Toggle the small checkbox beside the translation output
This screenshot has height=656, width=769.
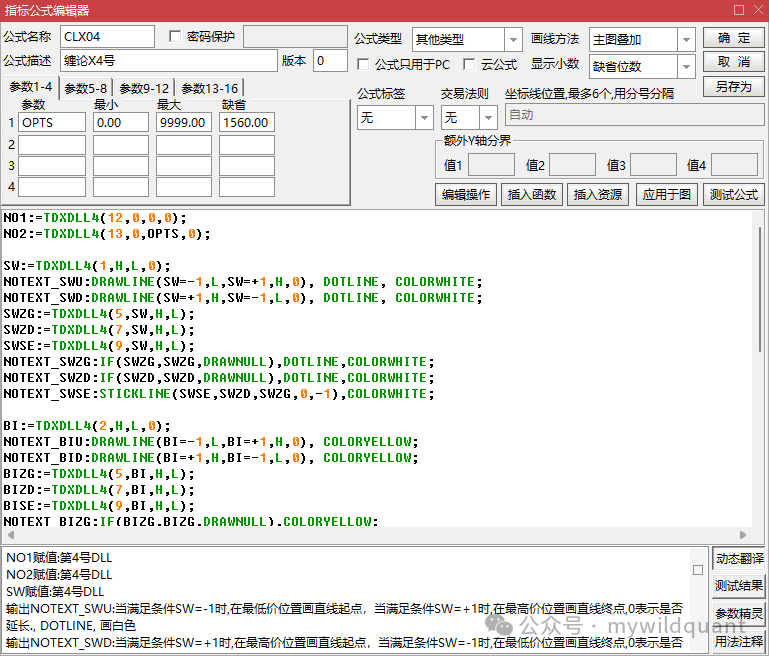(698, 570)
